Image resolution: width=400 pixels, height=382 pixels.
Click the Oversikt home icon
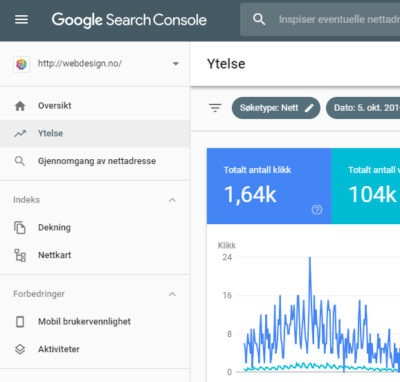pos(20,106)
